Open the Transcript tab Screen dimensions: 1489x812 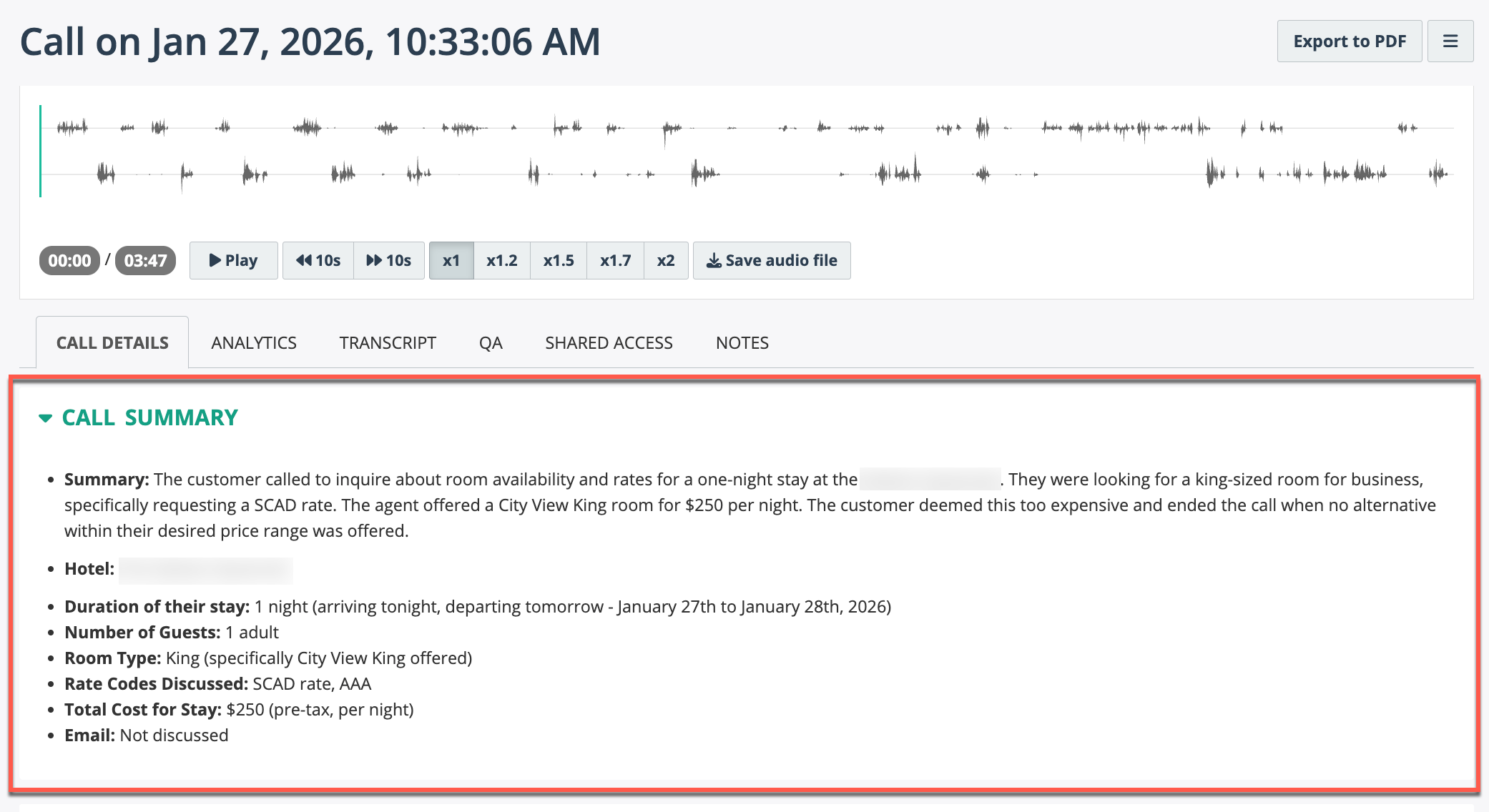tap(388, 343)
